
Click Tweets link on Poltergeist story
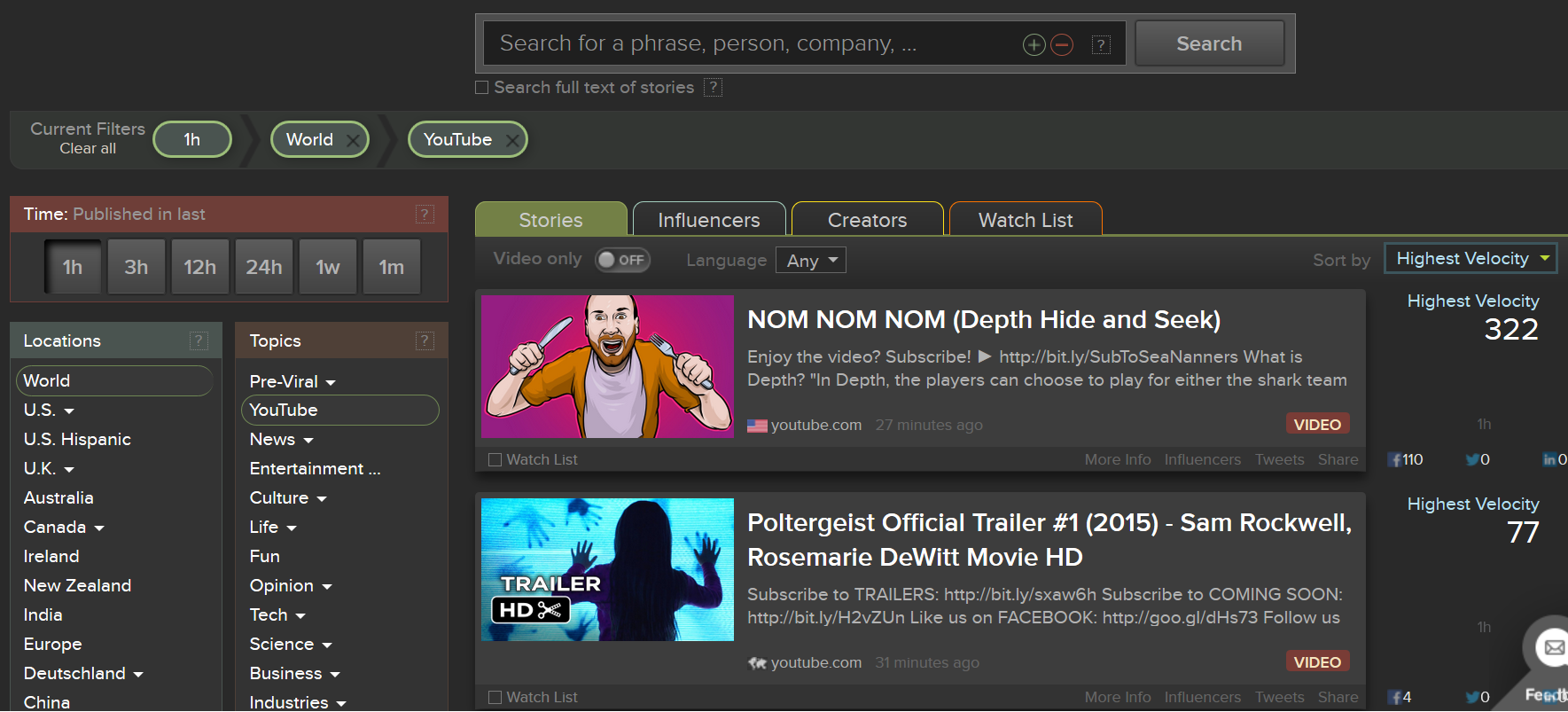point(1280,697)
